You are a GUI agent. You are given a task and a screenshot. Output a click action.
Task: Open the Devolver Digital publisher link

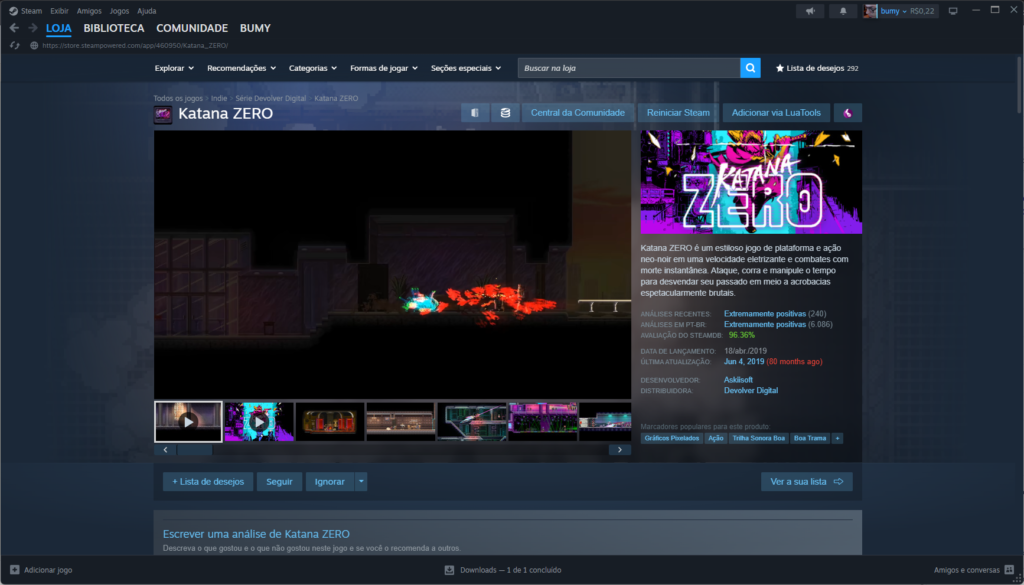(x=750, y=390)
